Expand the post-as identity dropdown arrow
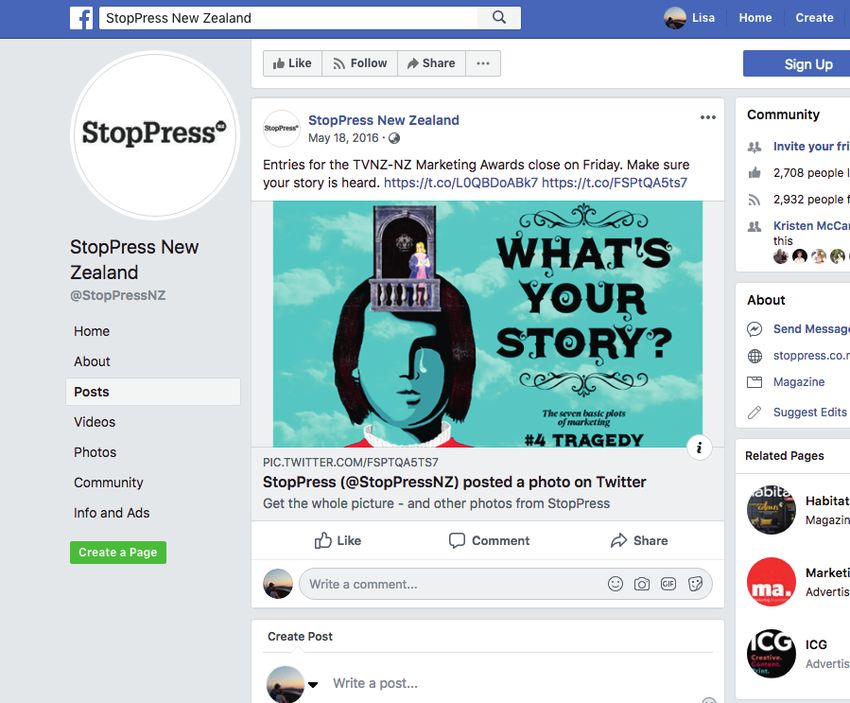Viewport: 850px width, 703px height. tap(313, 685)
